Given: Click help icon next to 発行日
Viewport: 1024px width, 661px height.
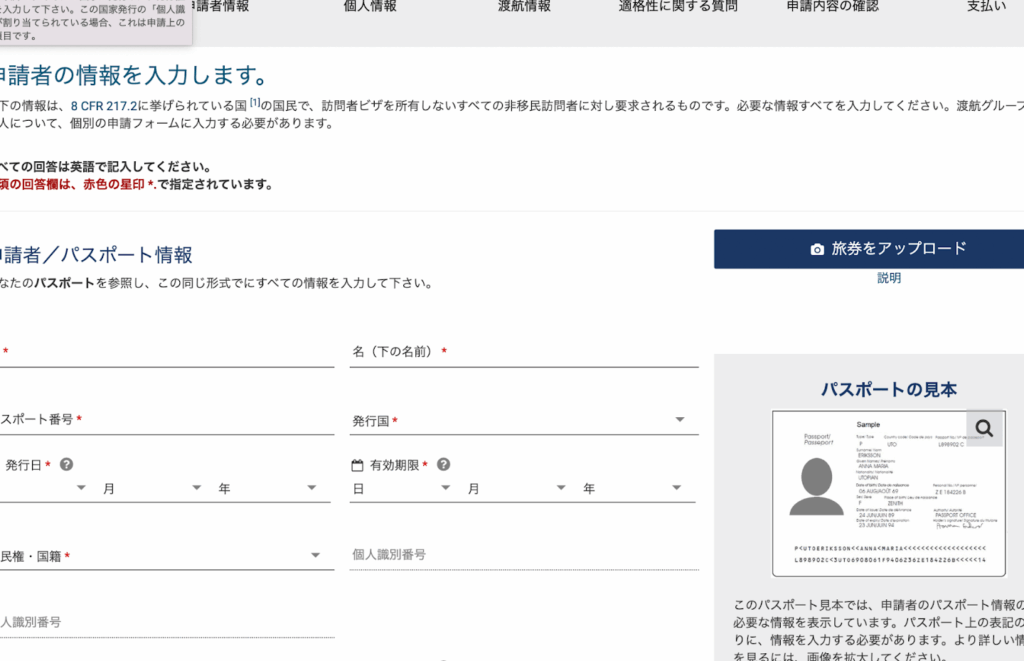Looking at the screenshot, I should [67, 465].
